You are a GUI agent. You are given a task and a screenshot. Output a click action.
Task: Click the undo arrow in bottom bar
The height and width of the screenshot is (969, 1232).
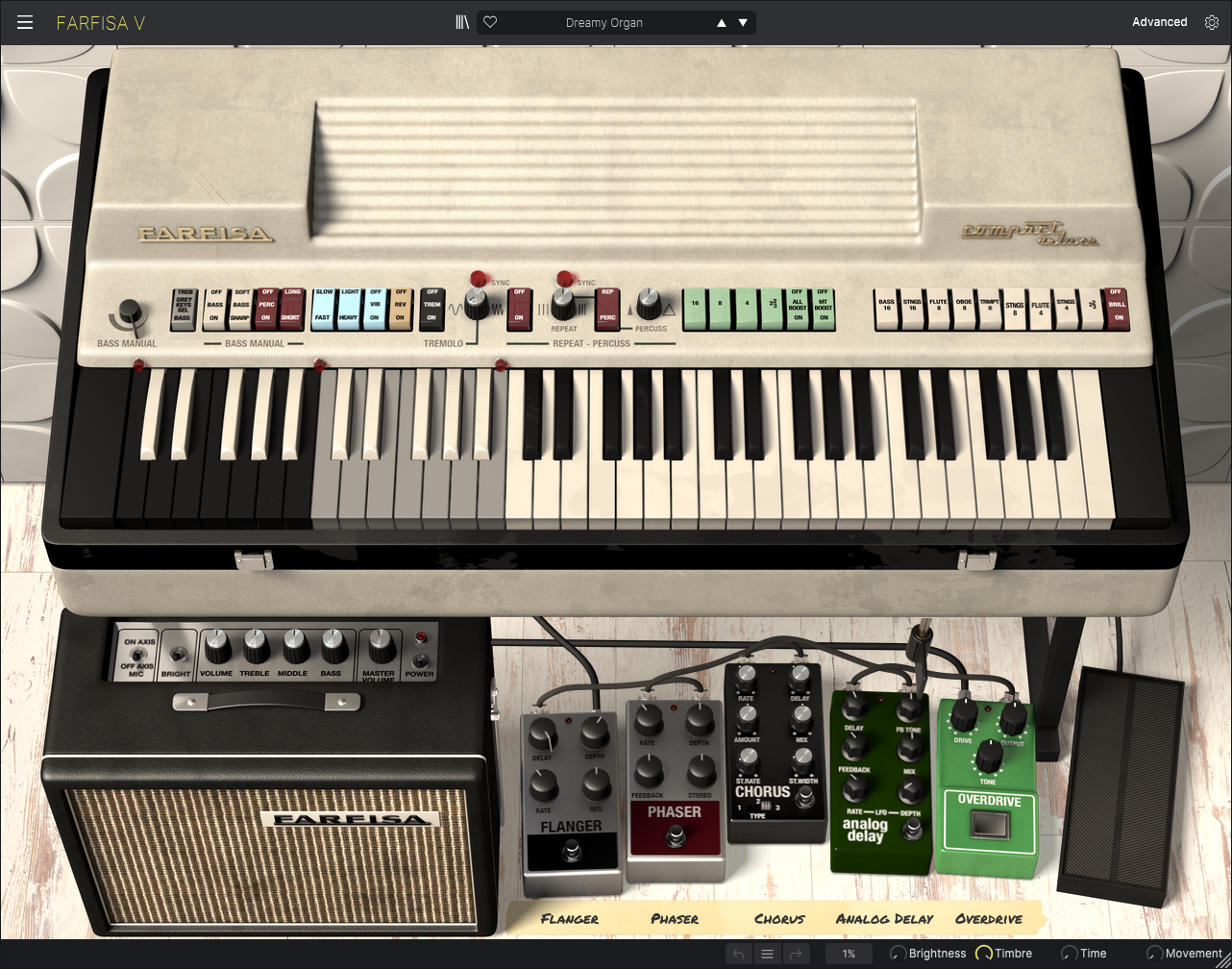click(738, 954)
